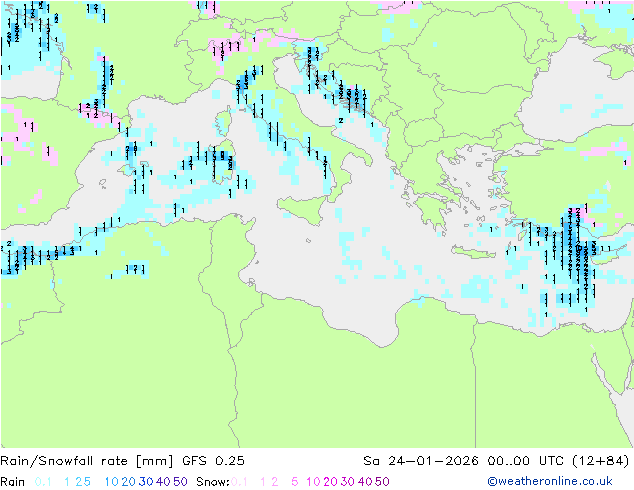Click the "Rain" legend label
This screenshot has height=490, width=634.
pos(13,482)
